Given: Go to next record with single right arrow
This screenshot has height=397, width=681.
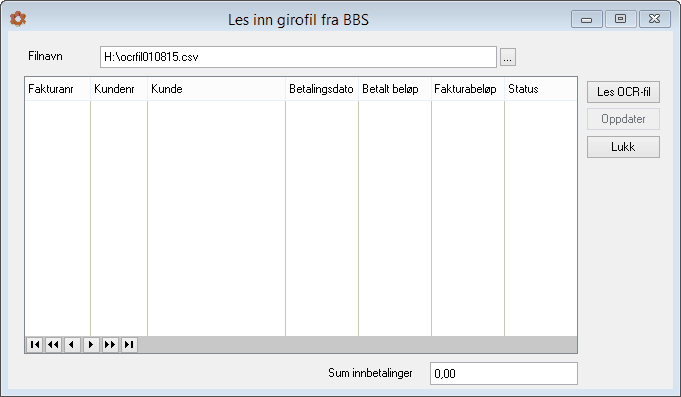Looking at the screenshot, I should [91, 345].
